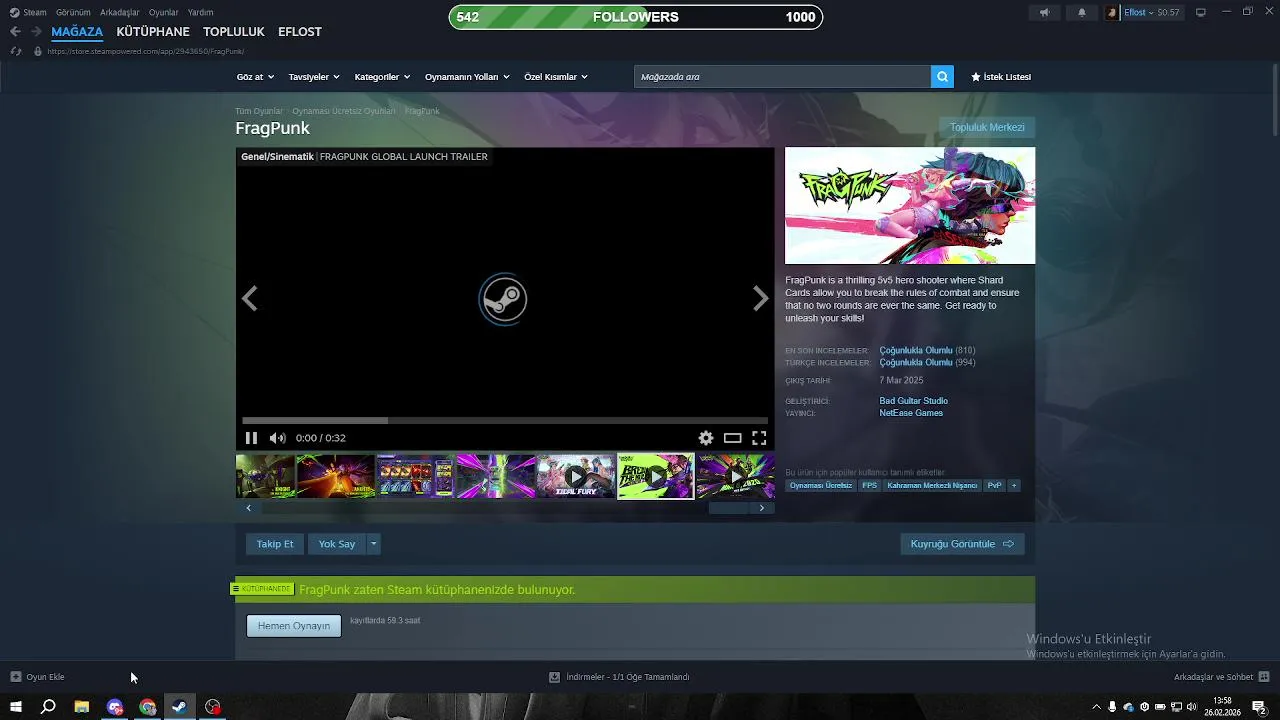Seek in the trailer progress bar
The height and width of the screenshot is (720, 1280).
505,421
